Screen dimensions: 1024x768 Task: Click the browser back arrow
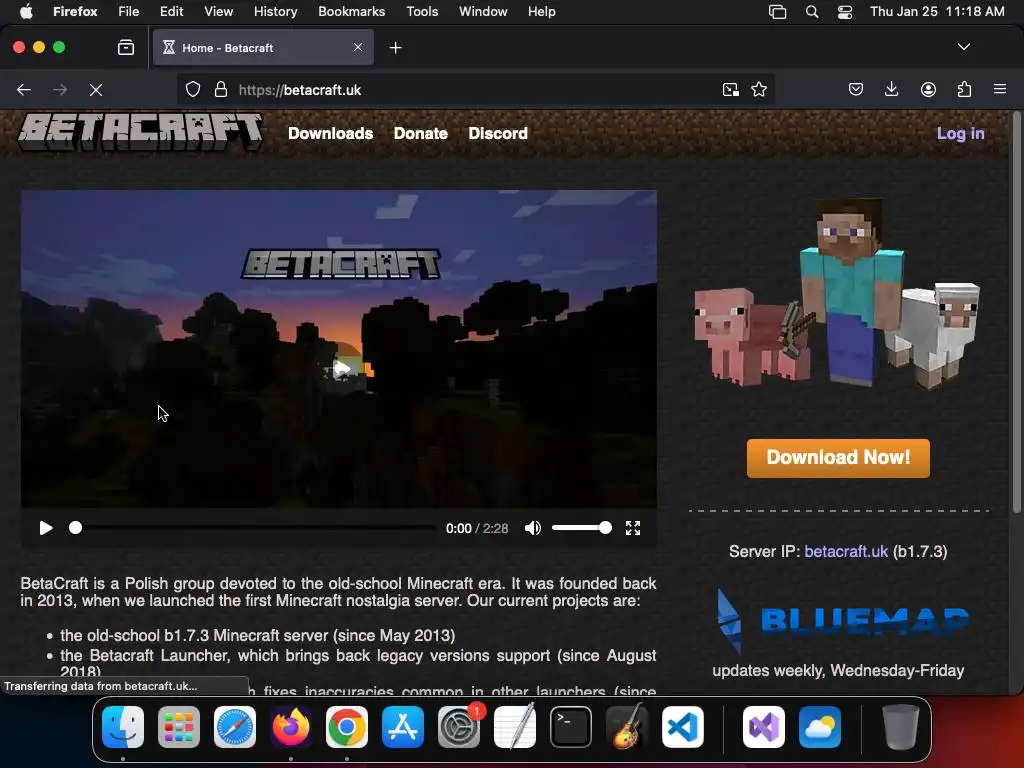[x=24, y=89]
